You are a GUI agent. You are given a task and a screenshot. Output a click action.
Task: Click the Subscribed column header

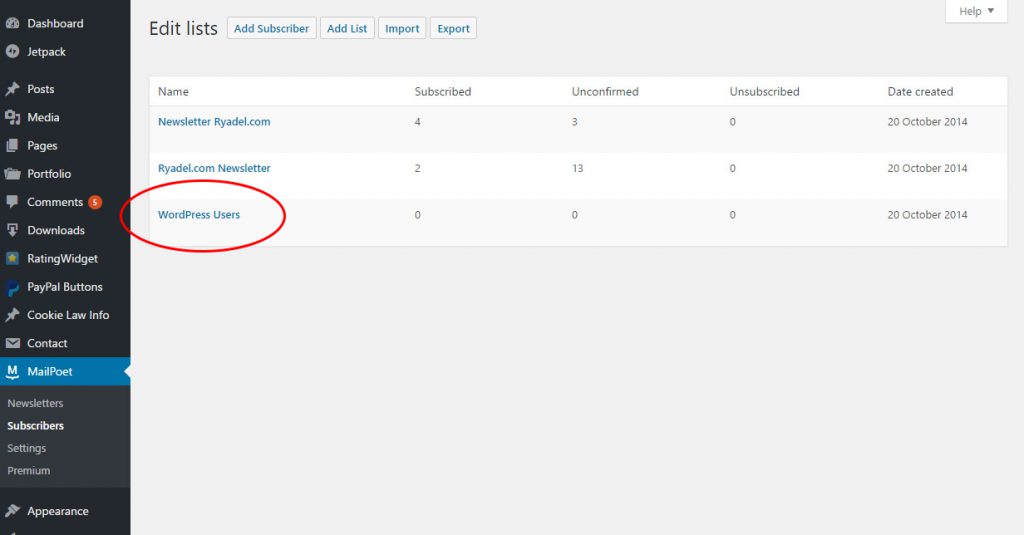point(443,91)
